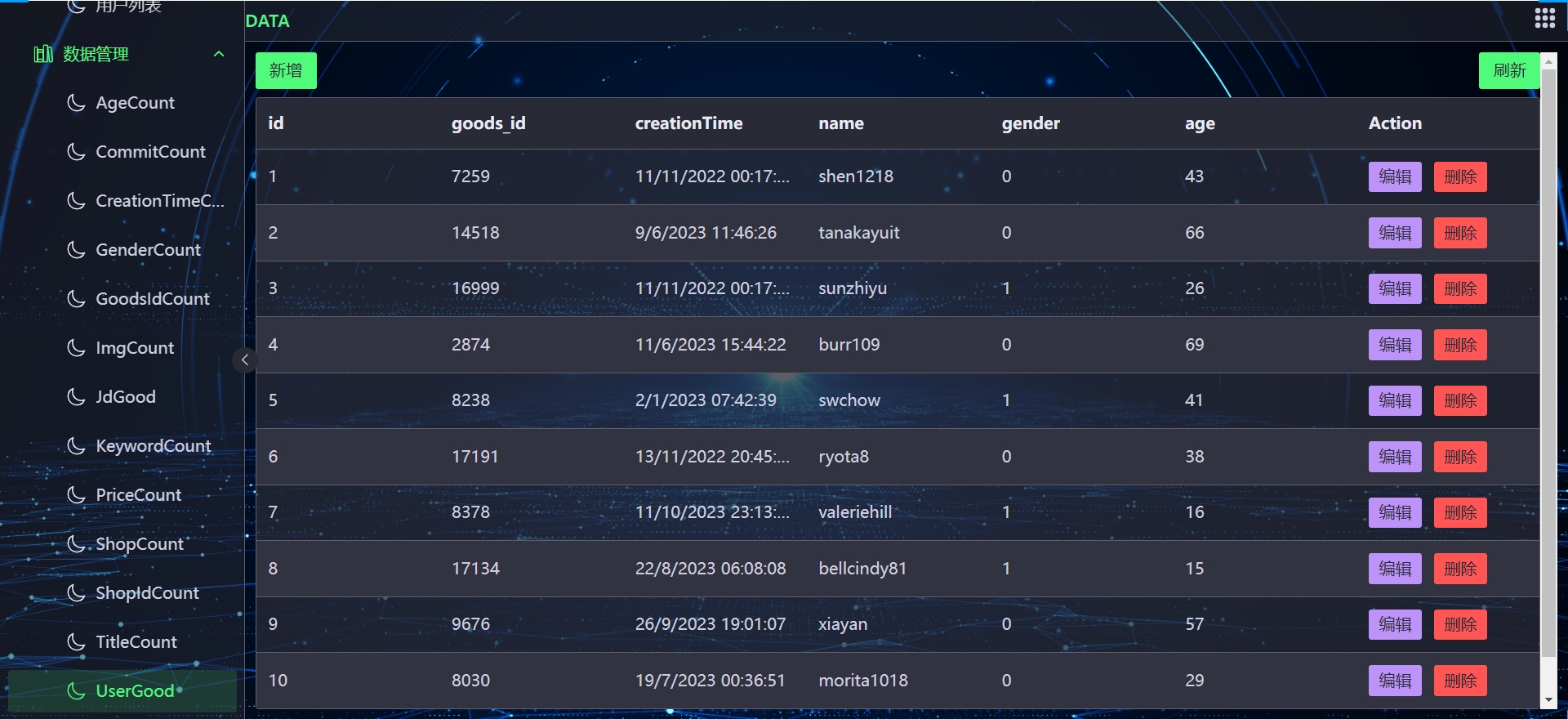Edit the ryota8 row
This screenshot has height=719, width=1568.
pyautogui.click(x=1395, y=457)
